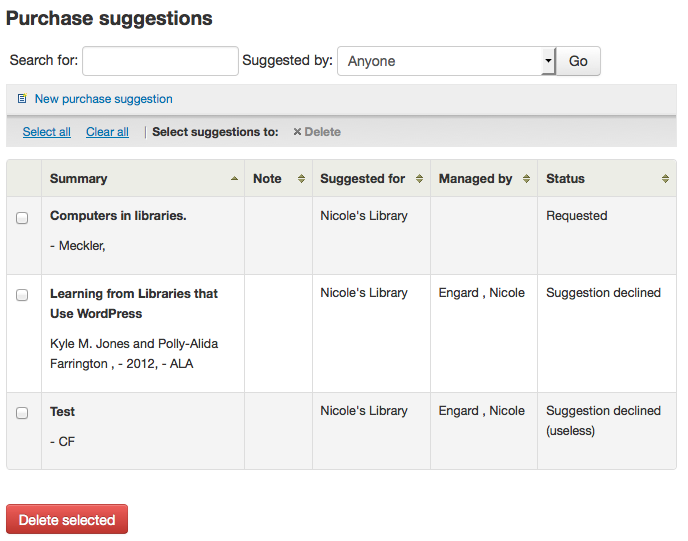This screenshot has height=541, width=688.
Task: Click the Status column sort icon
Action: pyautogui.click(x=665, y=179)
